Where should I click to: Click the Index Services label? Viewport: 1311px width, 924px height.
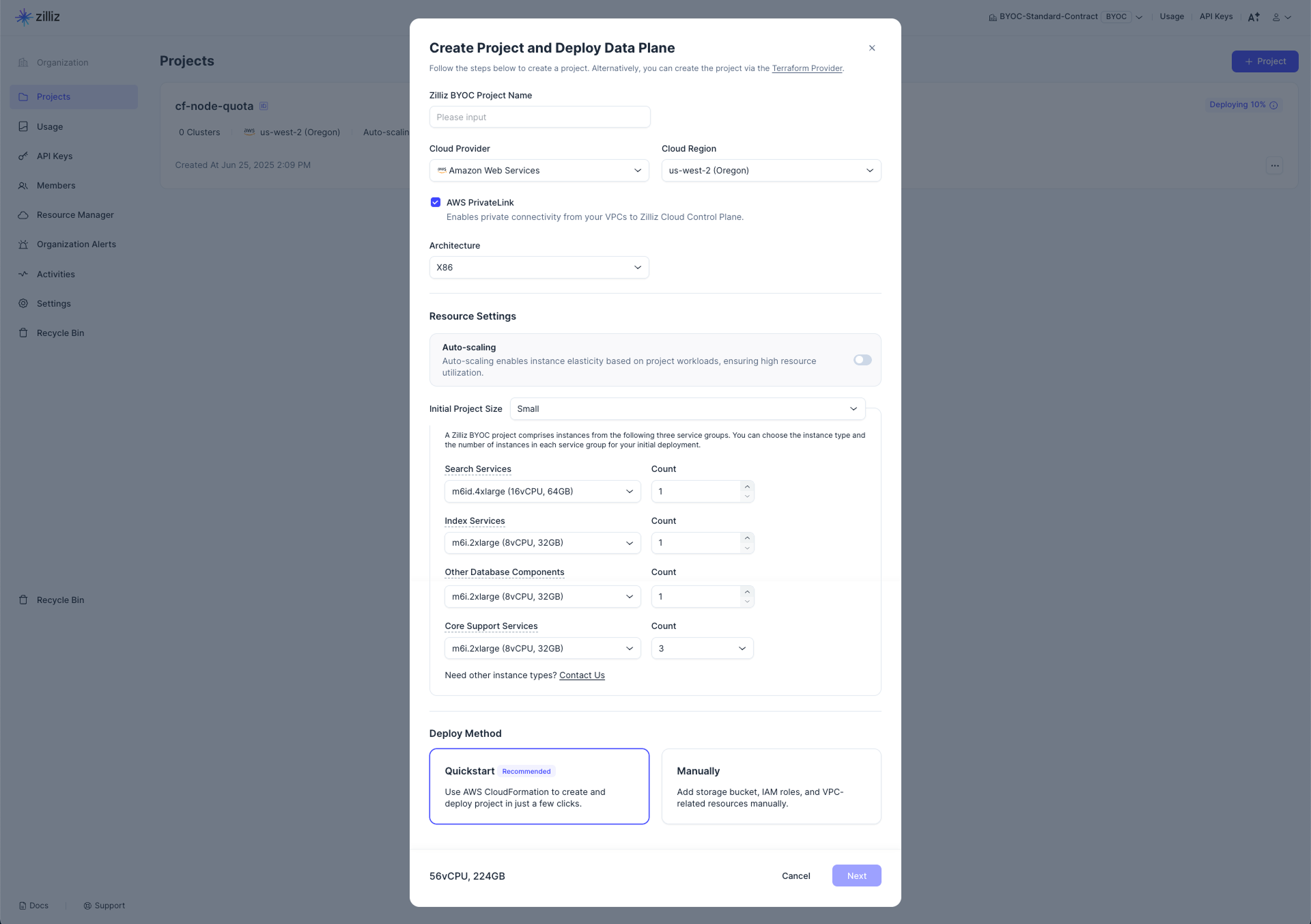(475, 521)
